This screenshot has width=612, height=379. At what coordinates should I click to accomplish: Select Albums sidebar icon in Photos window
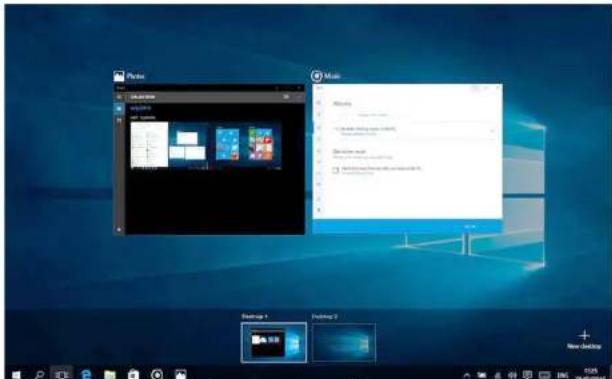pos(119,121)
